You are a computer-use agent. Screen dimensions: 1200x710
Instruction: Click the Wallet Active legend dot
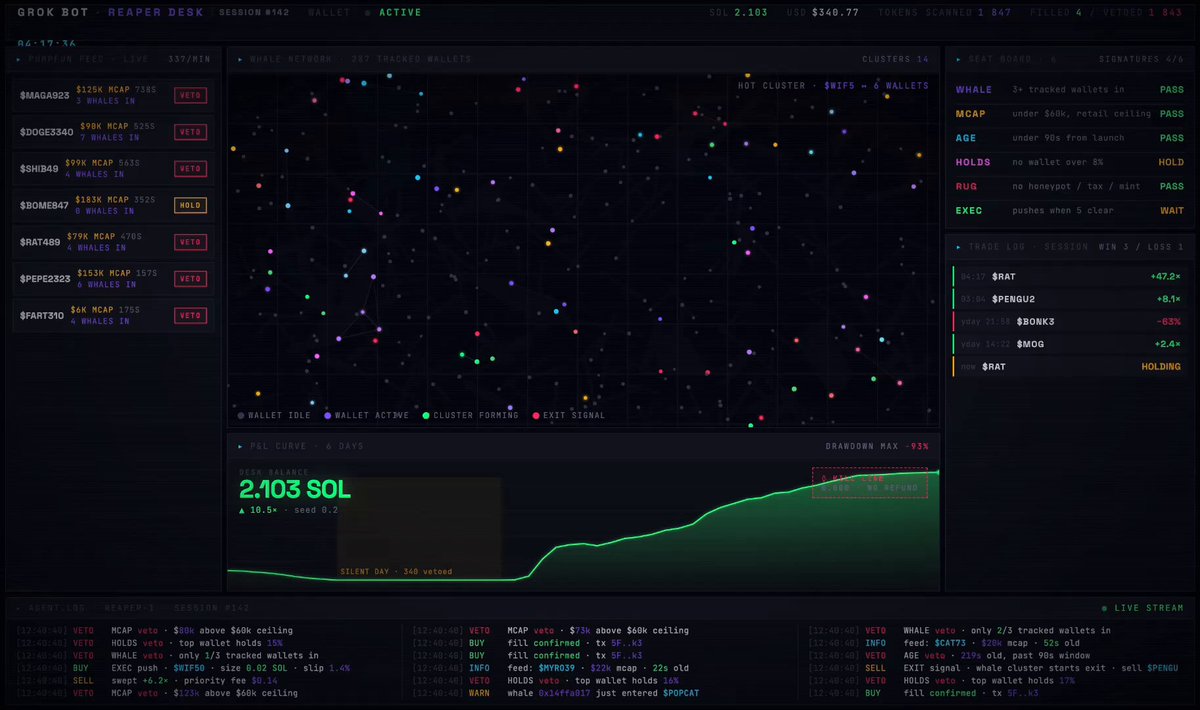[327, 415]
